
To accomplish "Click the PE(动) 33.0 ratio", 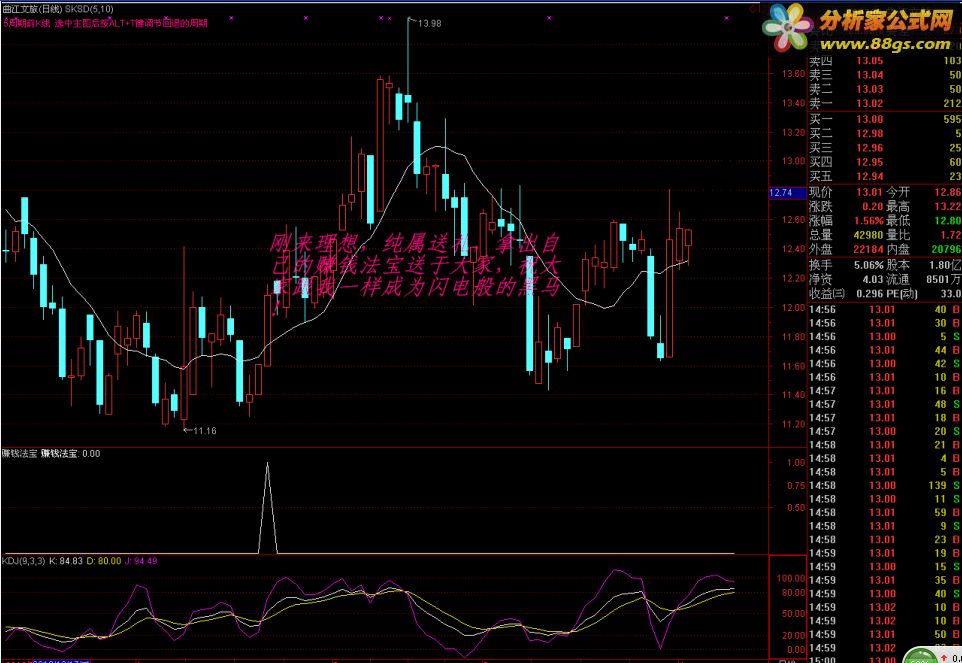I will pos(950,294).
